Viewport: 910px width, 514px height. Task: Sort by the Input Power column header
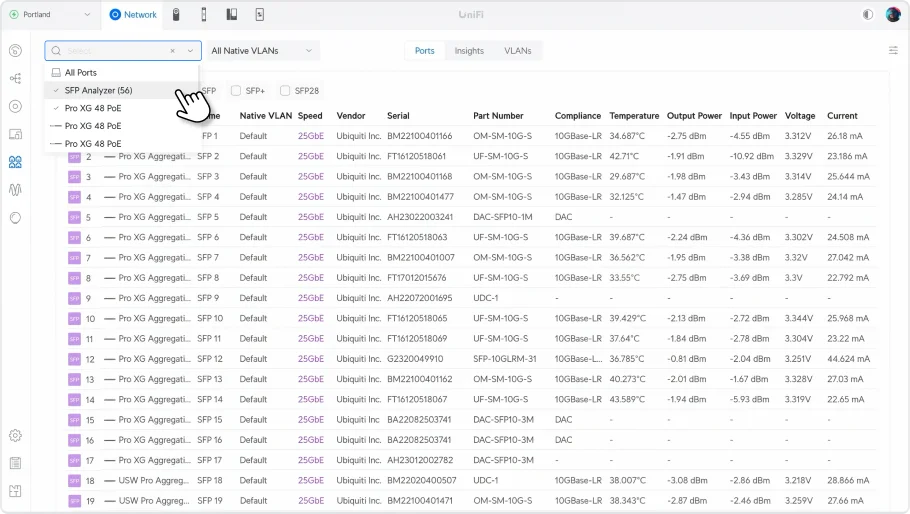click(x=753, y=115)
